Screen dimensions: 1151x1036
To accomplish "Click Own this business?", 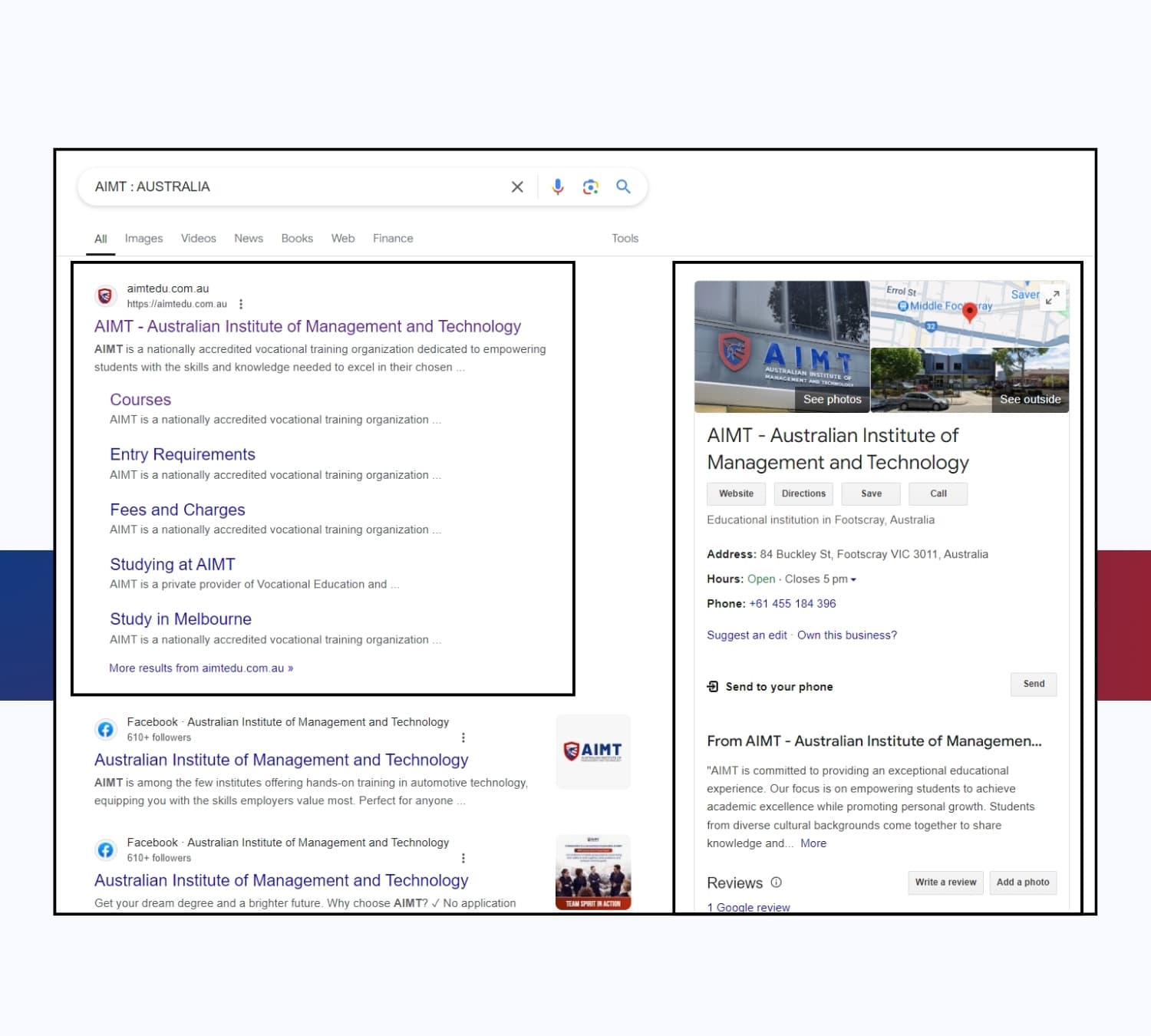I will pos(847,635).
